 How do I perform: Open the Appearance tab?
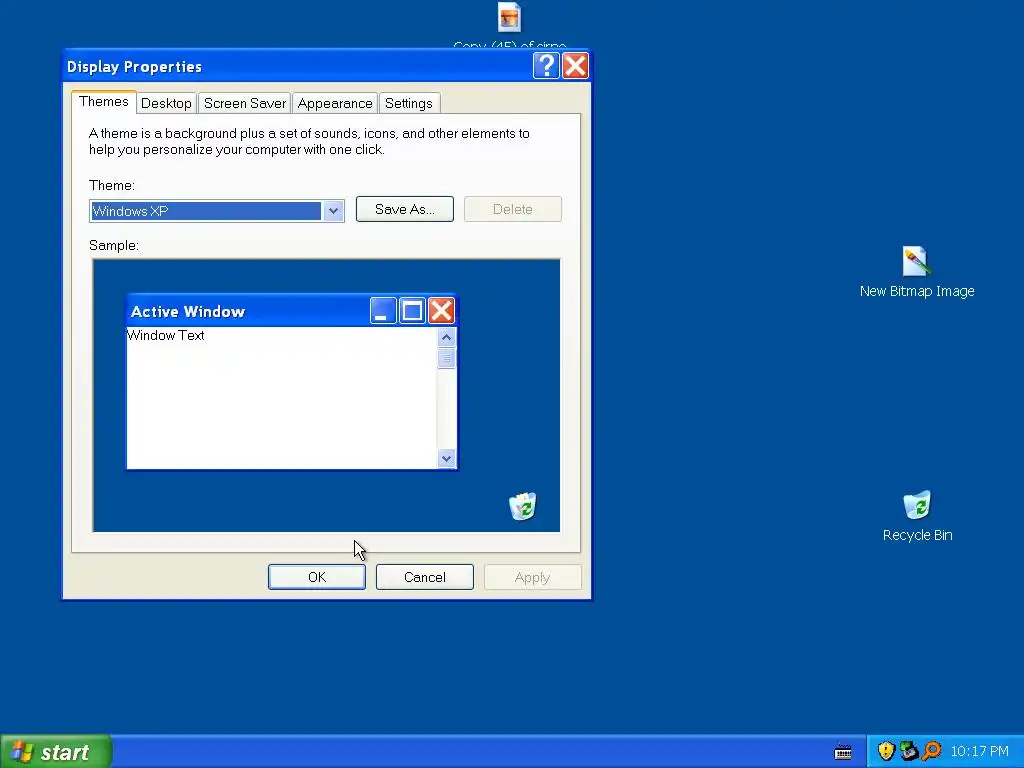(334, 103)
